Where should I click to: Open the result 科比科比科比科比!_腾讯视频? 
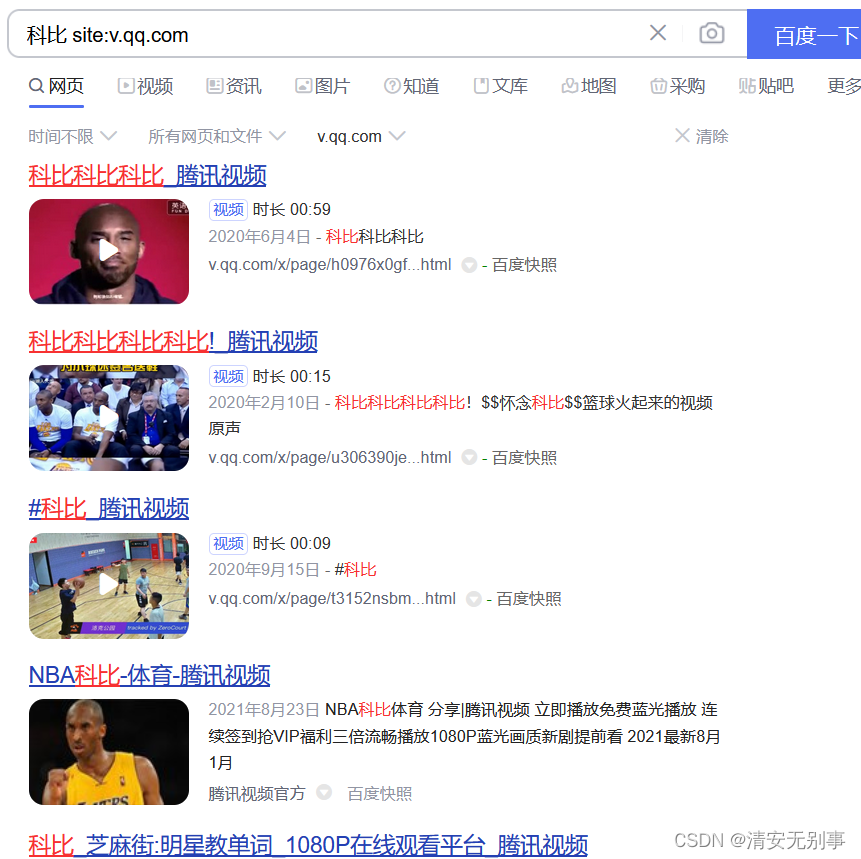click(x=173, y=342)
